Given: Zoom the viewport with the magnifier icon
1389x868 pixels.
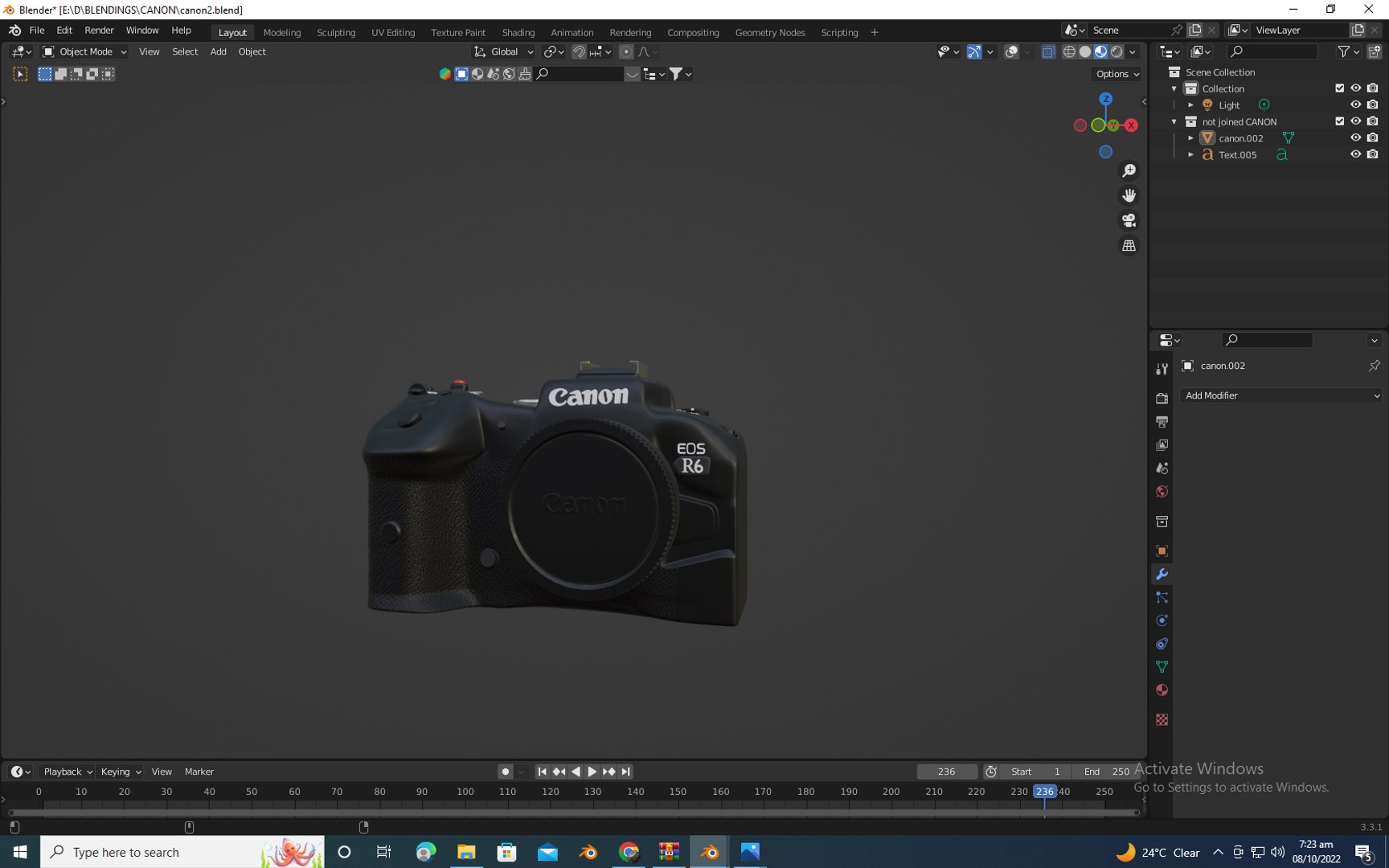Looking at the screenshot, I should click(x=1129, y=170).
